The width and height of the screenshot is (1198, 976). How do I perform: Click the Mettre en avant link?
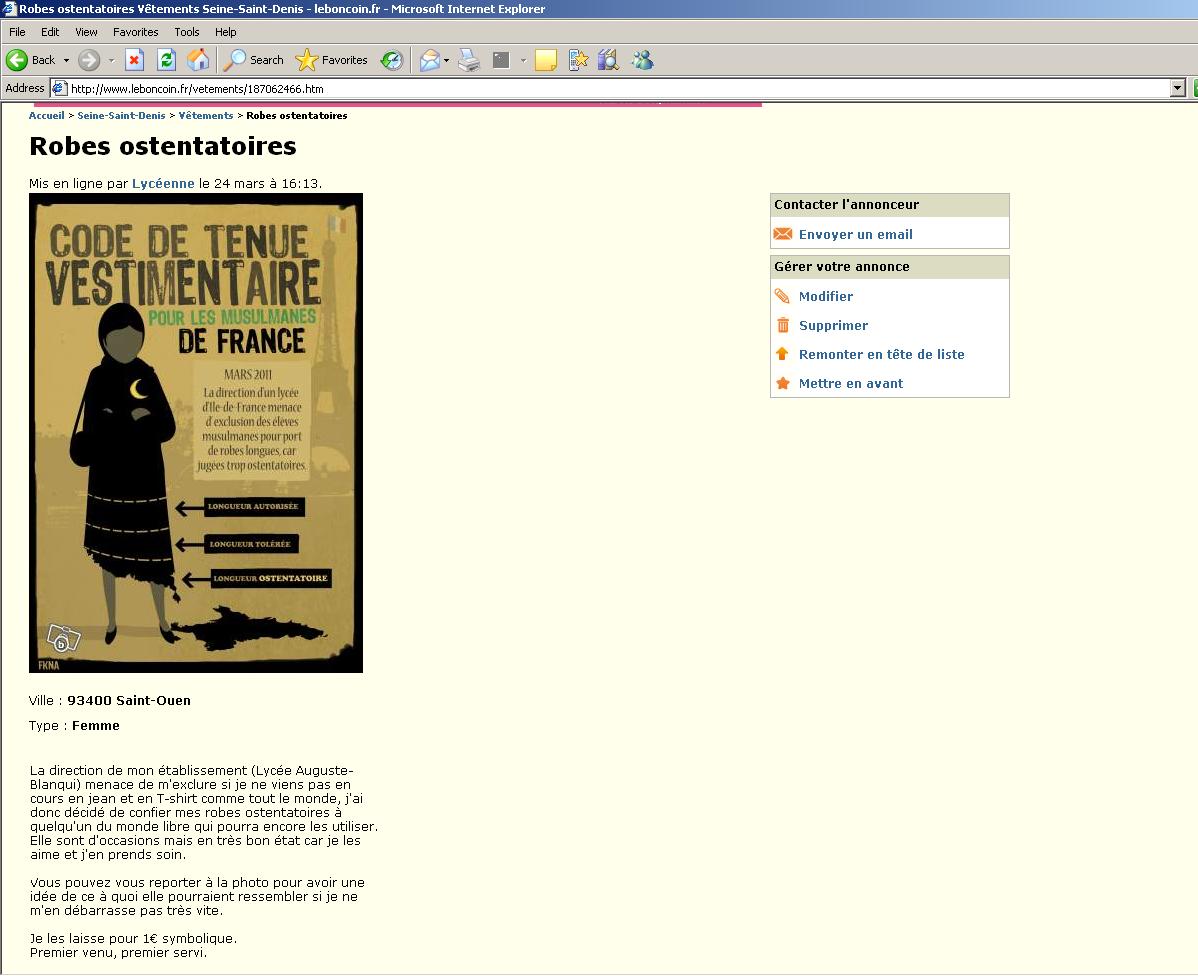point(851,384)
